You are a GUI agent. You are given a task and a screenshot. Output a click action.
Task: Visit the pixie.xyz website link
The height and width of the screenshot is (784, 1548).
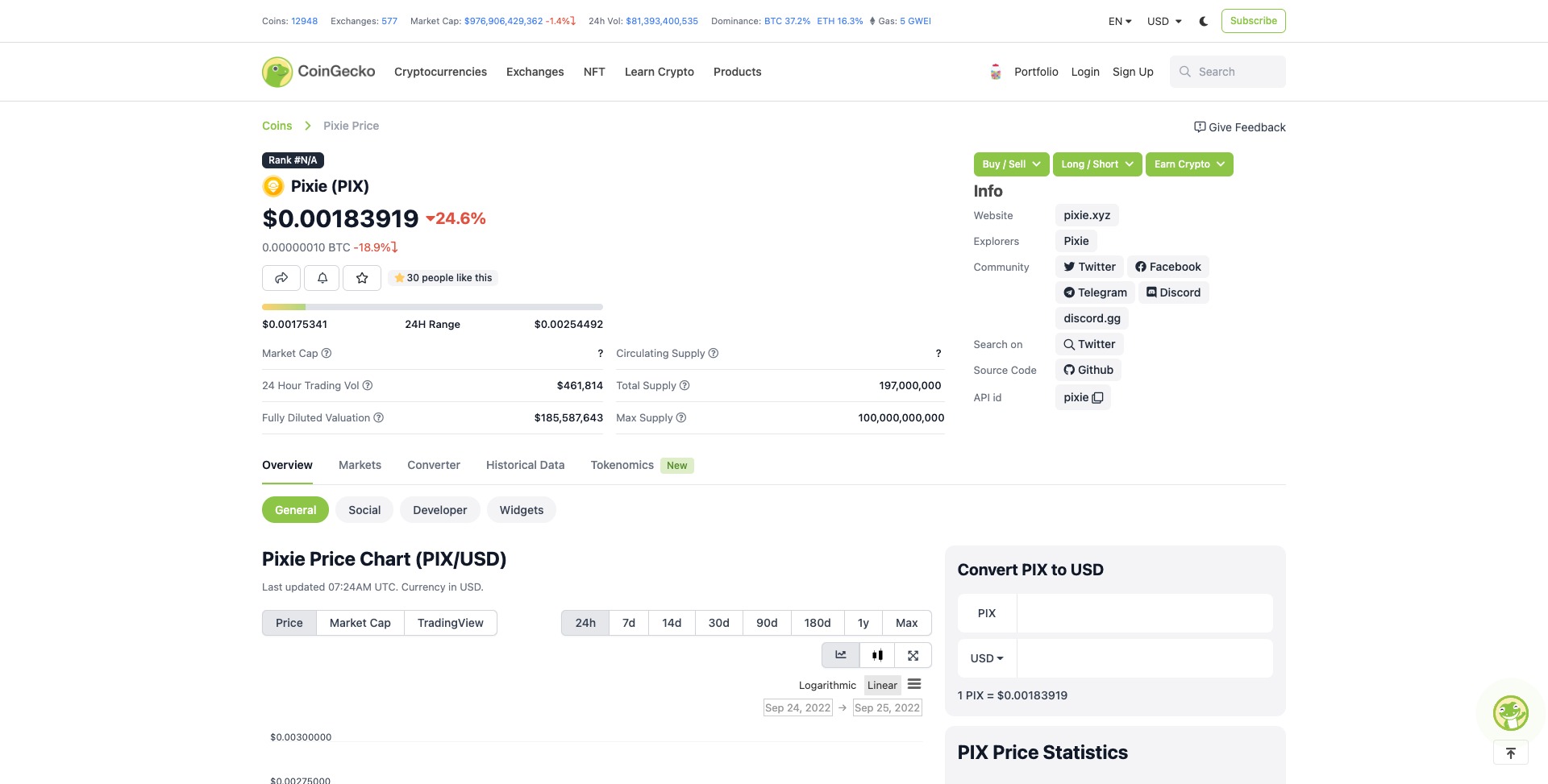(1086, 214)
